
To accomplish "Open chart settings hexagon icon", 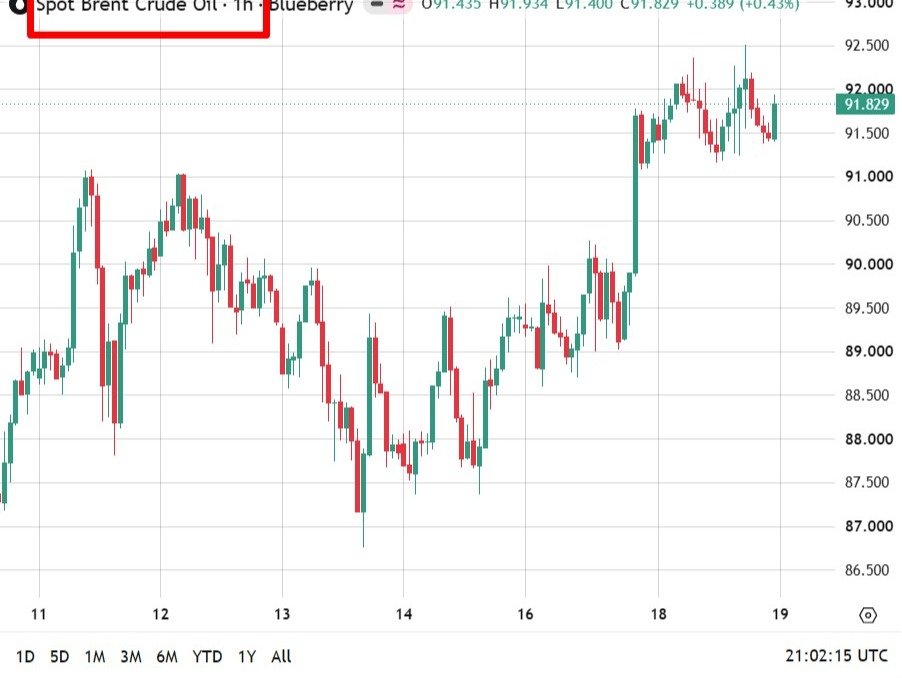I will 867,615.
